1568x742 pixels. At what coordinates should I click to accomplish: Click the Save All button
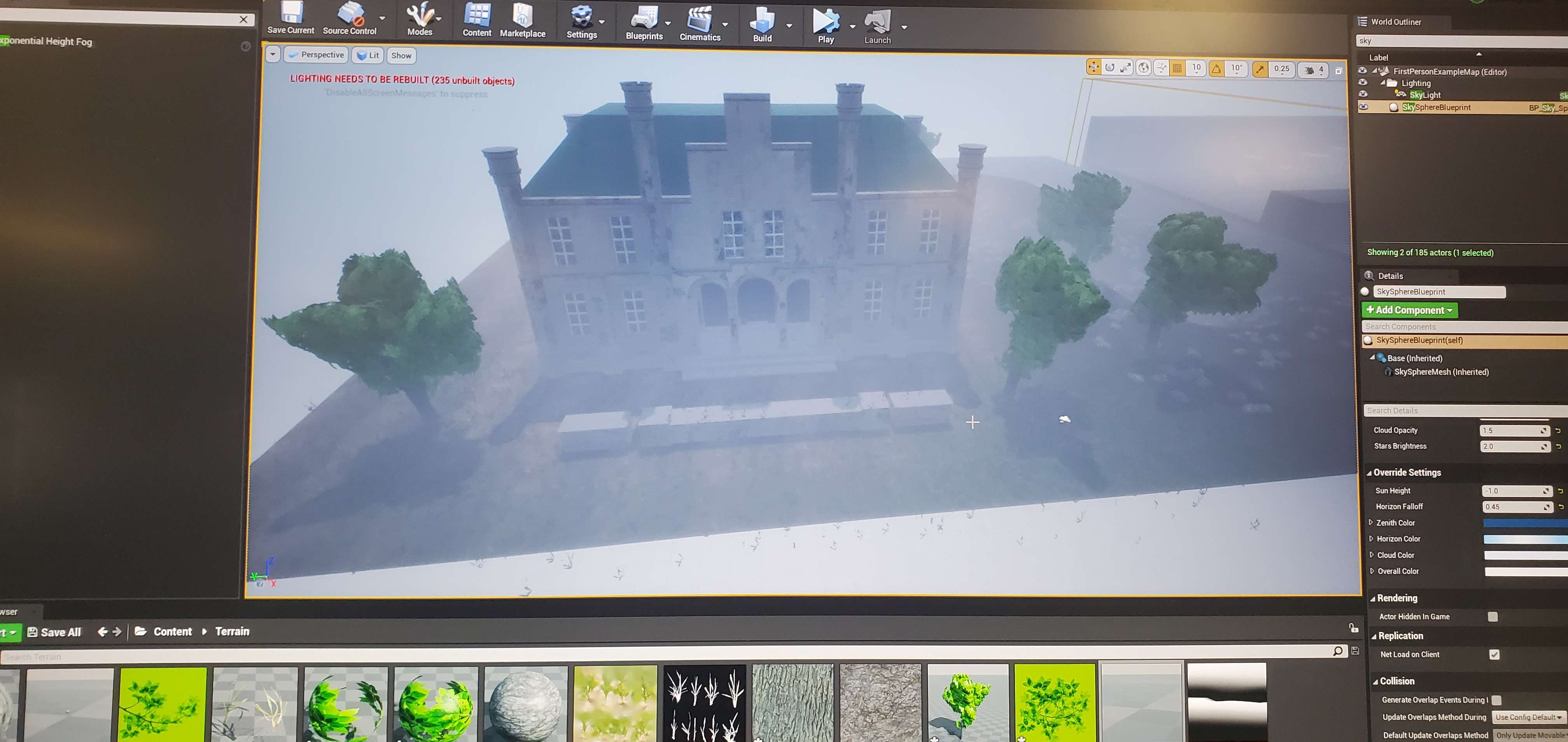coord(54,632)
